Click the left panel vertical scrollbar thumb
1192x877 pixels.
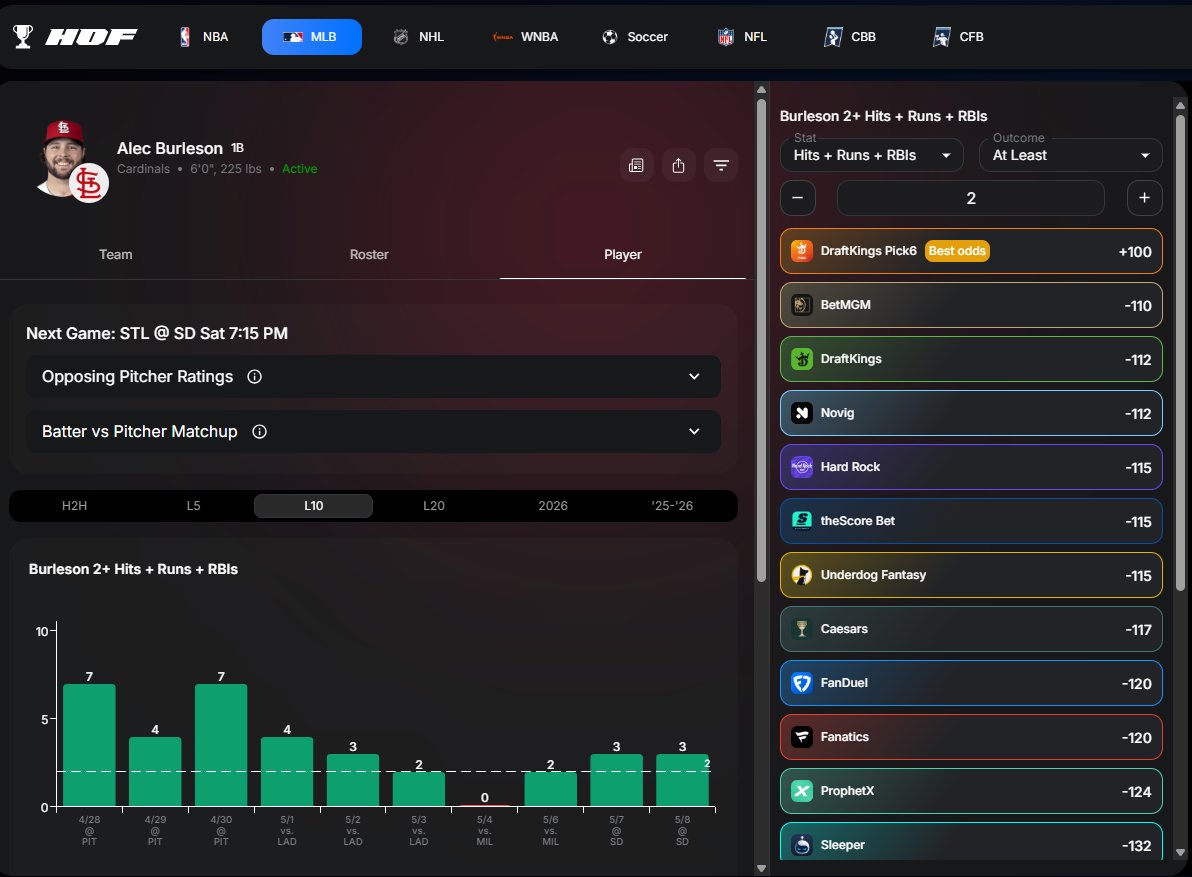tap(761, 340)
